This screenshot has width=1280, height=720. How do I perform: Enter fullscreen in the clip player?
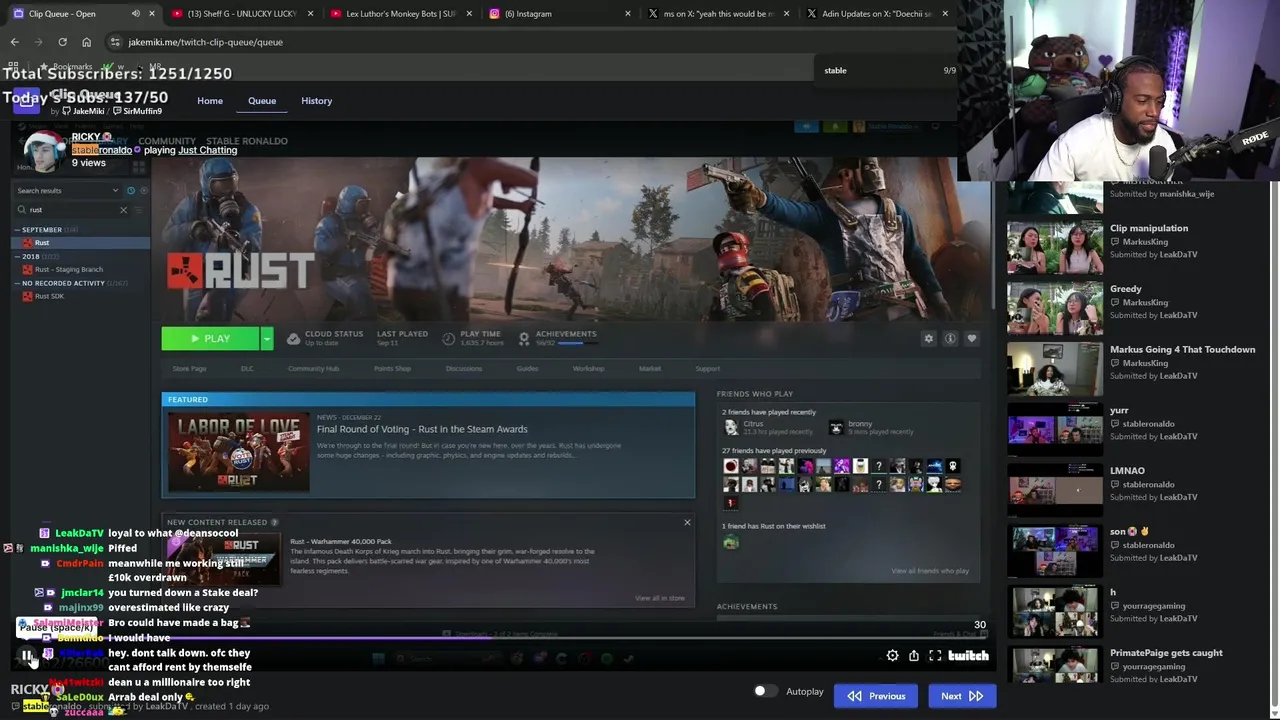pyautogui.click(x=935, y=656)
